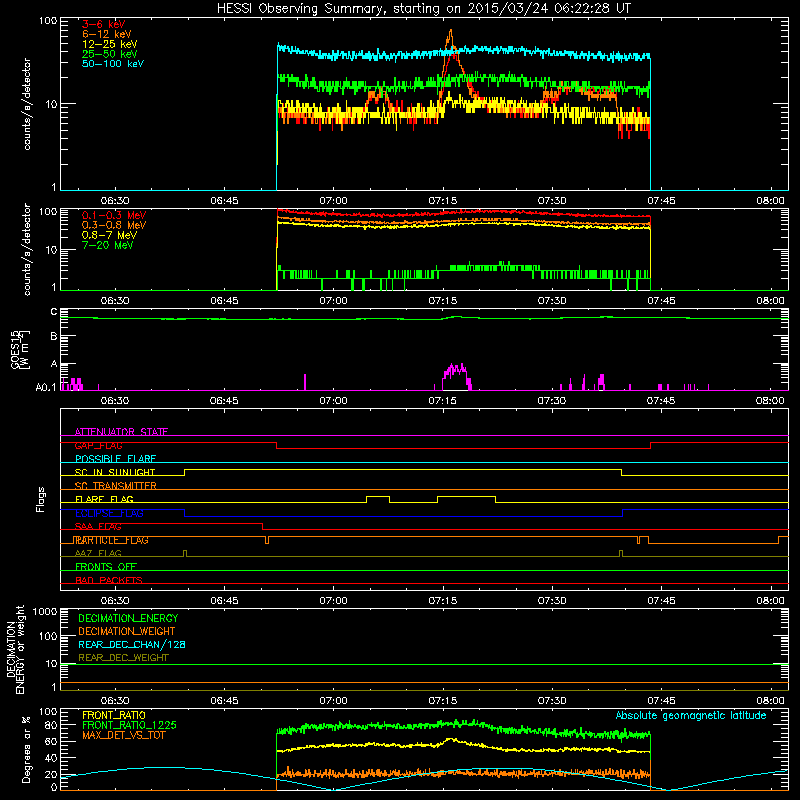The image size is (800, 800).
Task: Click the raised FLARE_FLAG segment near 07:05
Action: [x=378, y=496]
